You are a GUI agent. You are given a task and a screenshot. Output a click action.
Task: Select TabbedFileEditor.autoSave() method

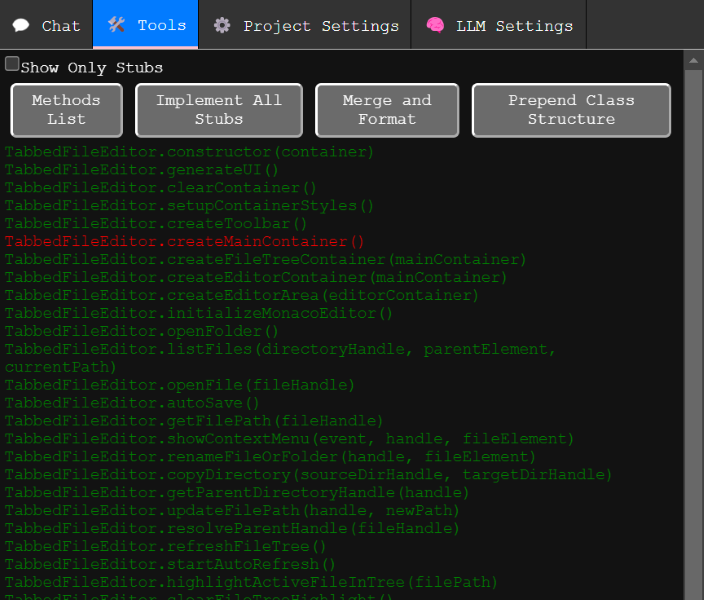(132, 403)
